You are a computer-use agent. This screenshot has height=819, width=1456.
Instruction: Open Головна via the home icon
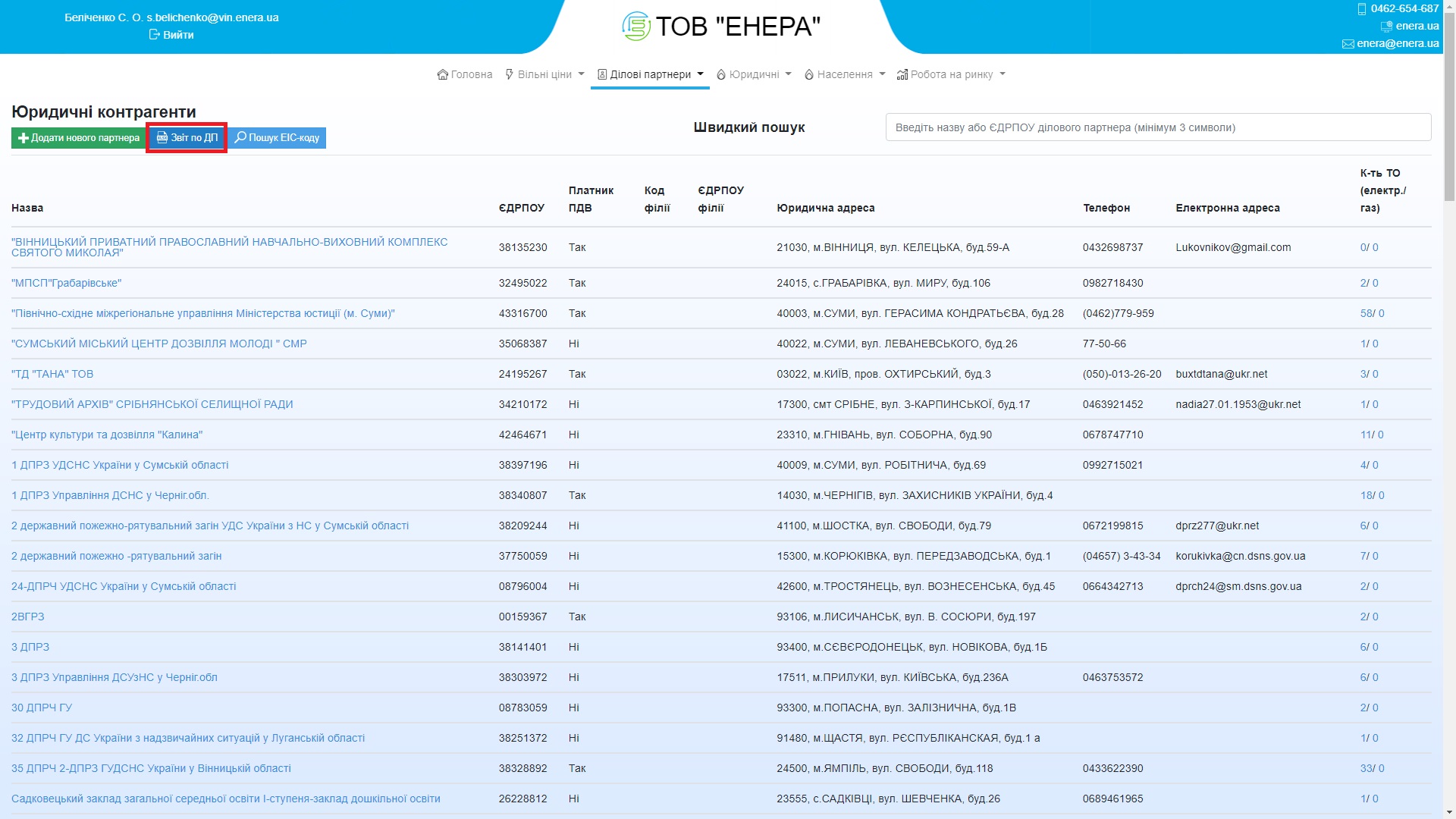(443, 74)
